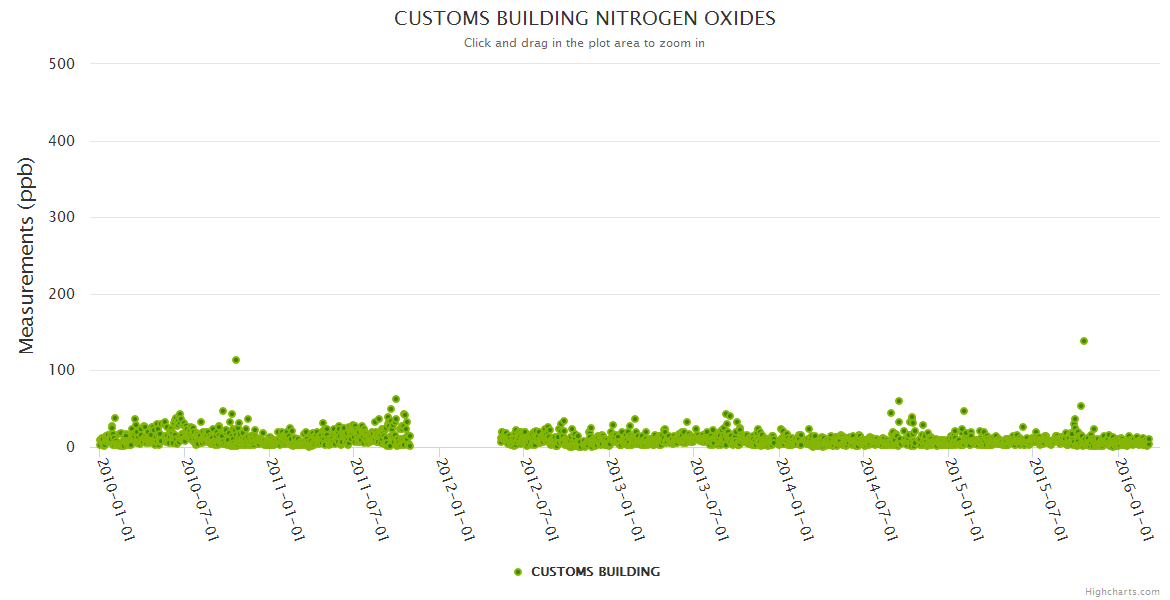
Task: Click the y-axis title Measurements (ppb)
Action: [x=27, y=255]
